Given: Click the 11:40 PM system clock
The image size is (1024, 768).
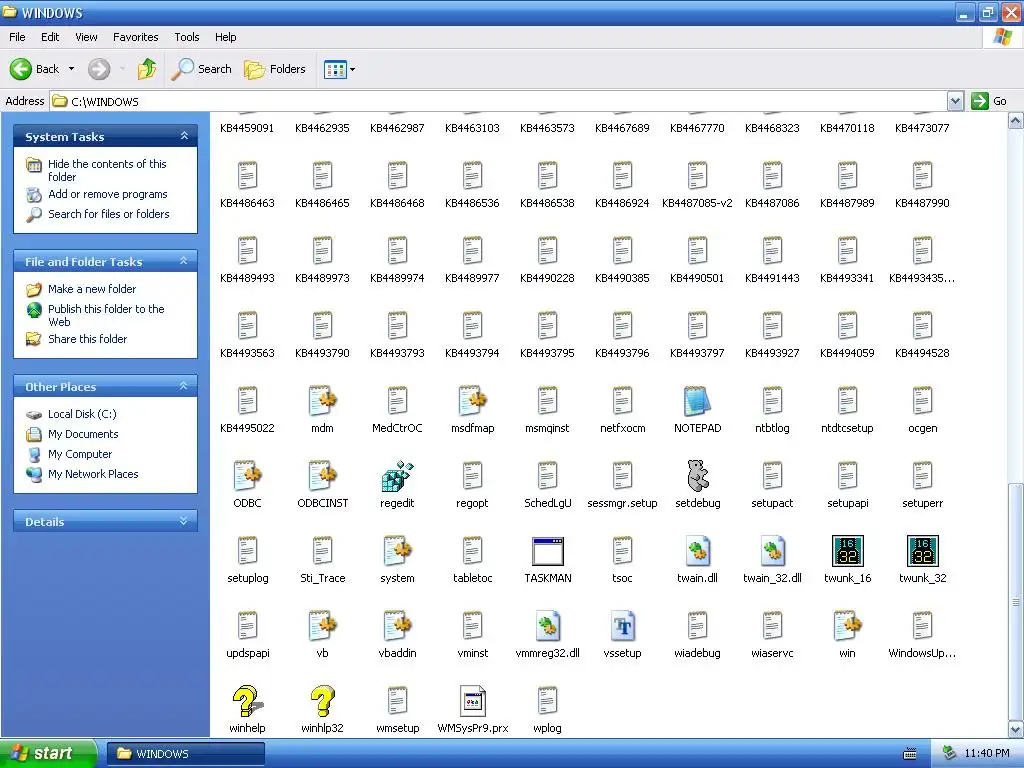Looking at the screenshot, I should click(x=986, y=754).
